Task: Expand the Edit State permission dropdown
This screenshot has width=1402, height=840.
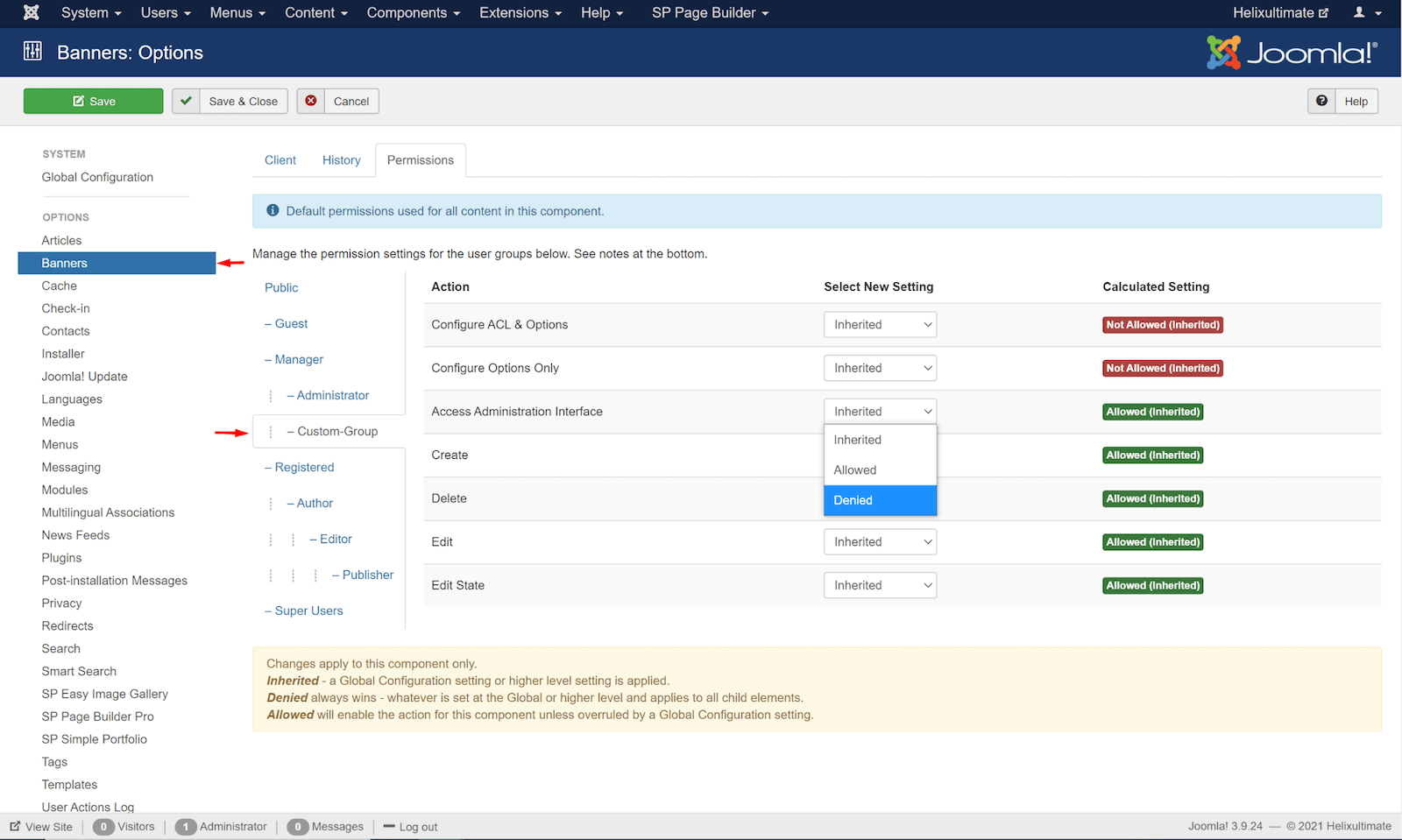Action: point(880,585)
